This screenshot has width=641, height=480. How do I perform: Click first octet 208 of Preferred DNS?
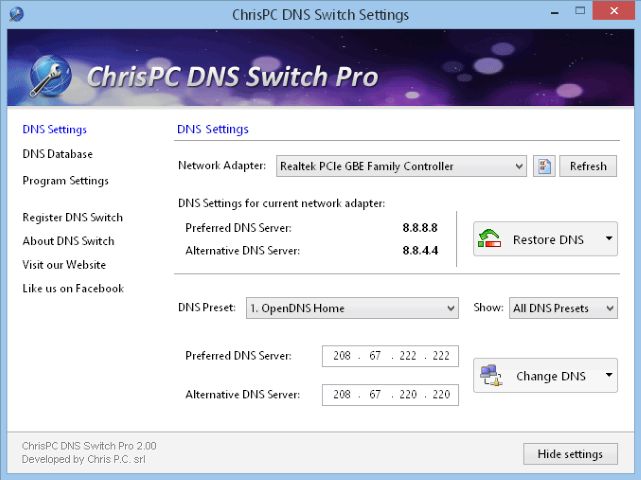(342, 356)
